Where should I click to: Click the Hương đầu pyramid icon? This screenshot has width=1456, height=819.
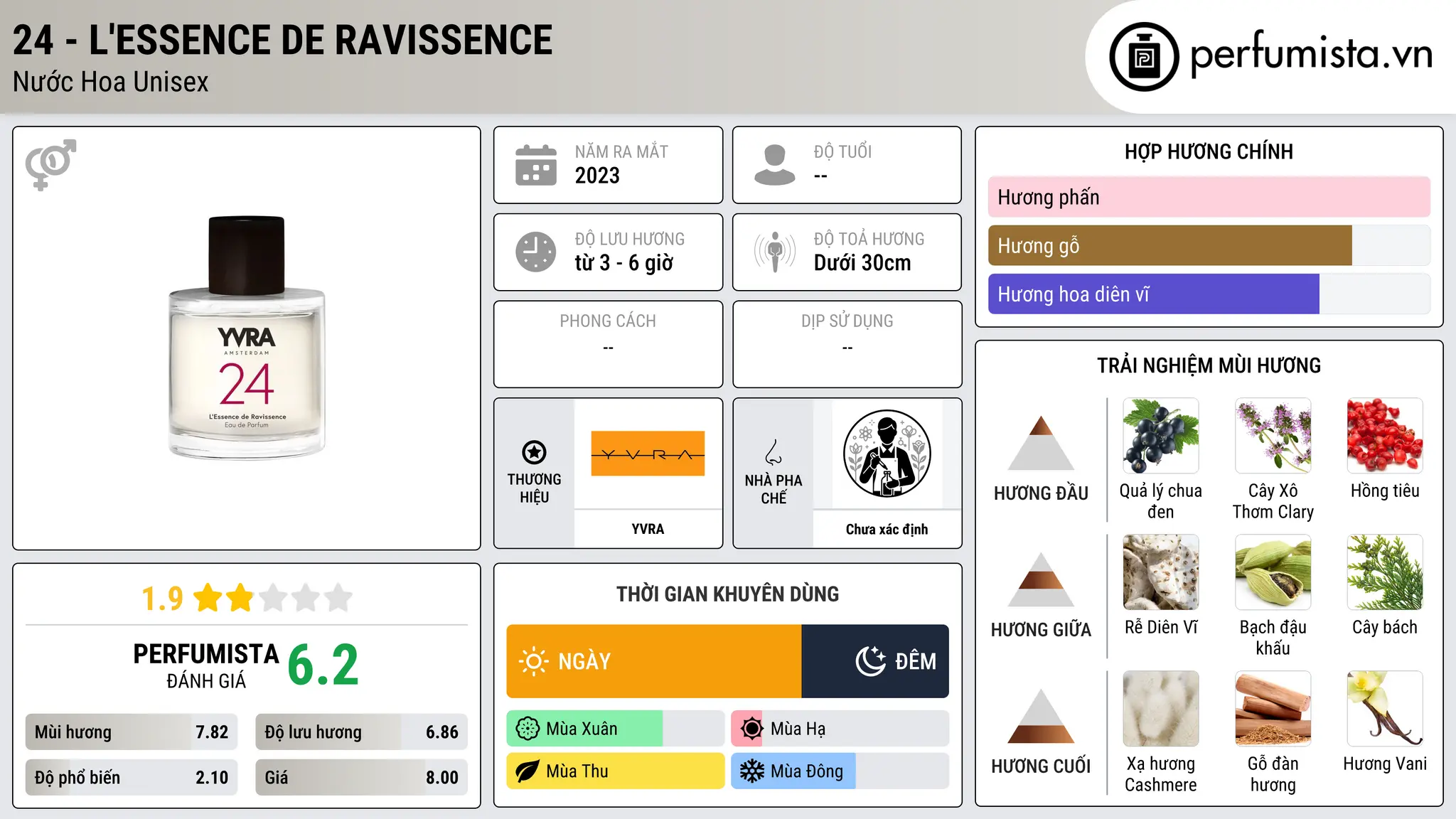coord(1041,443)
